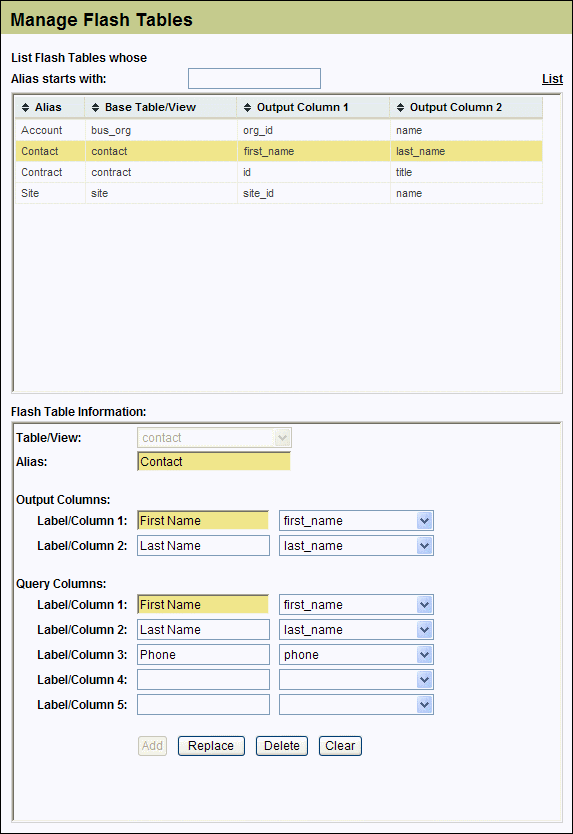Expand empty Query Column 5 dropdown
The width and height of the screenshot is (573, 834).
coord(424,705)
